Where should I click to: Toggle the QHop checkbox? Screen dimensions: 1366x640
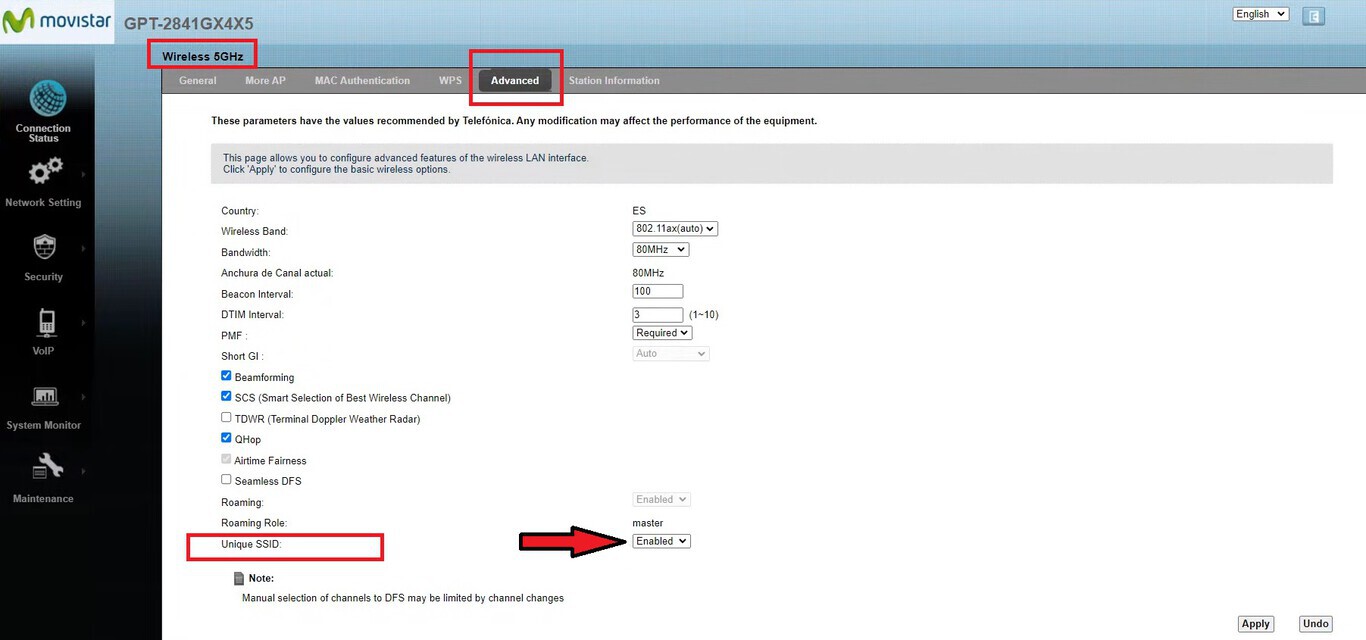[226, 438]
